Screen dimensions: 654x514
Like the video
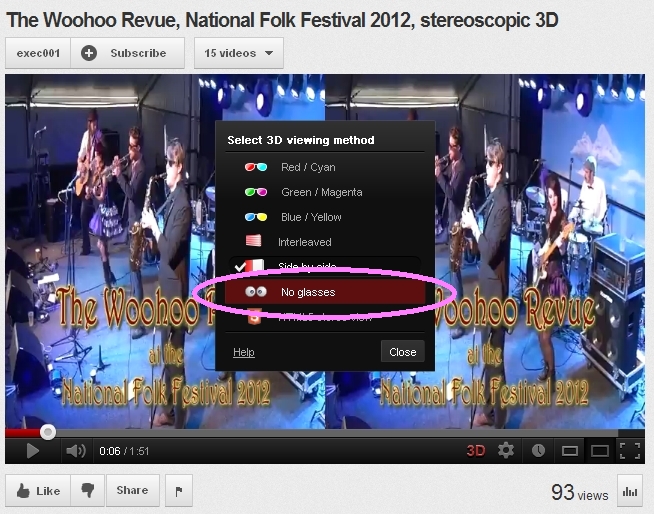[x=38, y=491]
